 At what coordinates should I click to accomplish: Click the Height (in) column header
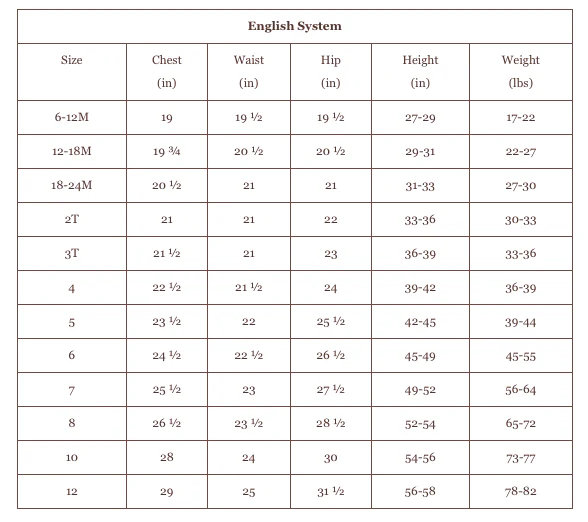coord(420,71)
